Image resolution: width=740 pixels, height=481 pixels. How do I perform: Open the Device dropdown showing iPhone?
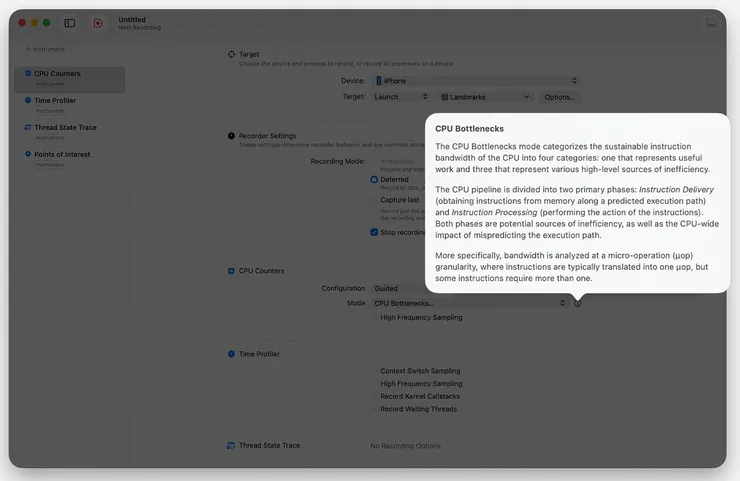[x=477, y=81]
